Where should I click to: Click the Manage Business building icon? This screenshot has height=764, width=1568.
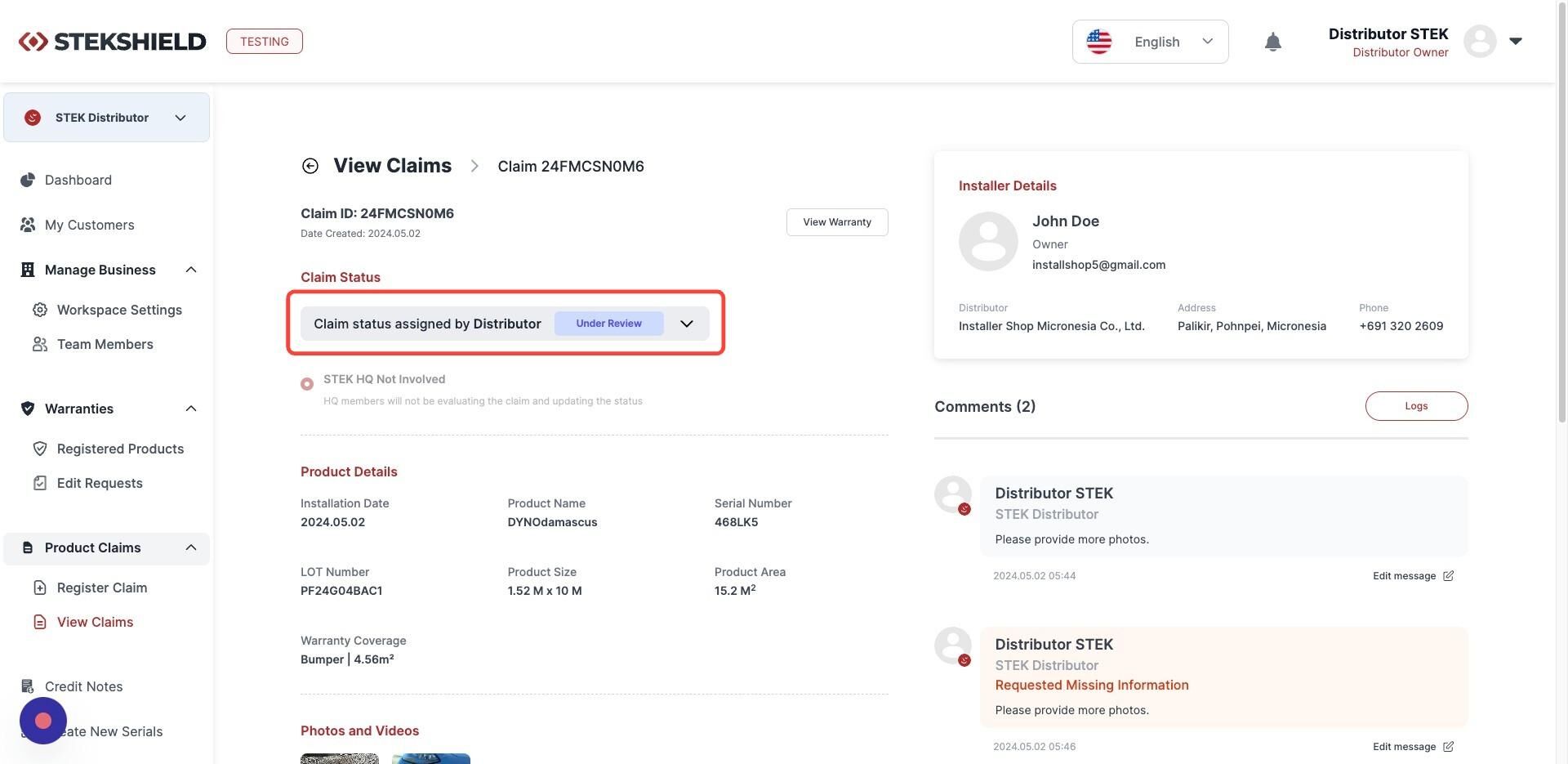28,270
